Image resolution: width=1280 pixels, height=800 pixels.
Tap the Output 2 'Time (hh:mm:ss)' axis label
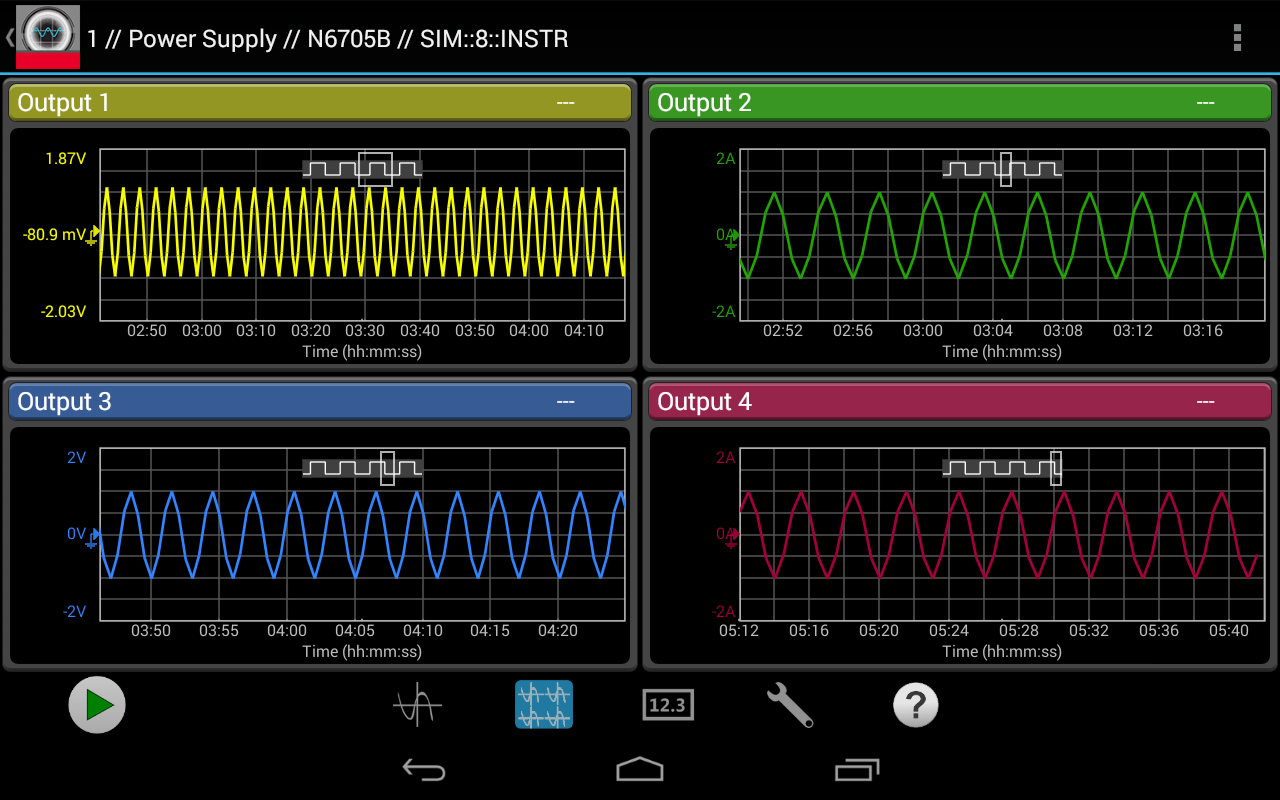click(1002, 352)
